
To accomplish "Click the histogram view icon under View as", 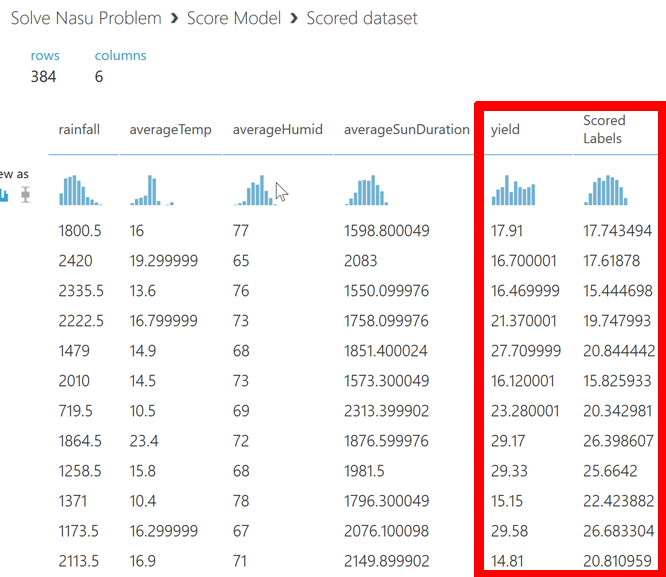I will pyautogui.click(x=4, y=194).
